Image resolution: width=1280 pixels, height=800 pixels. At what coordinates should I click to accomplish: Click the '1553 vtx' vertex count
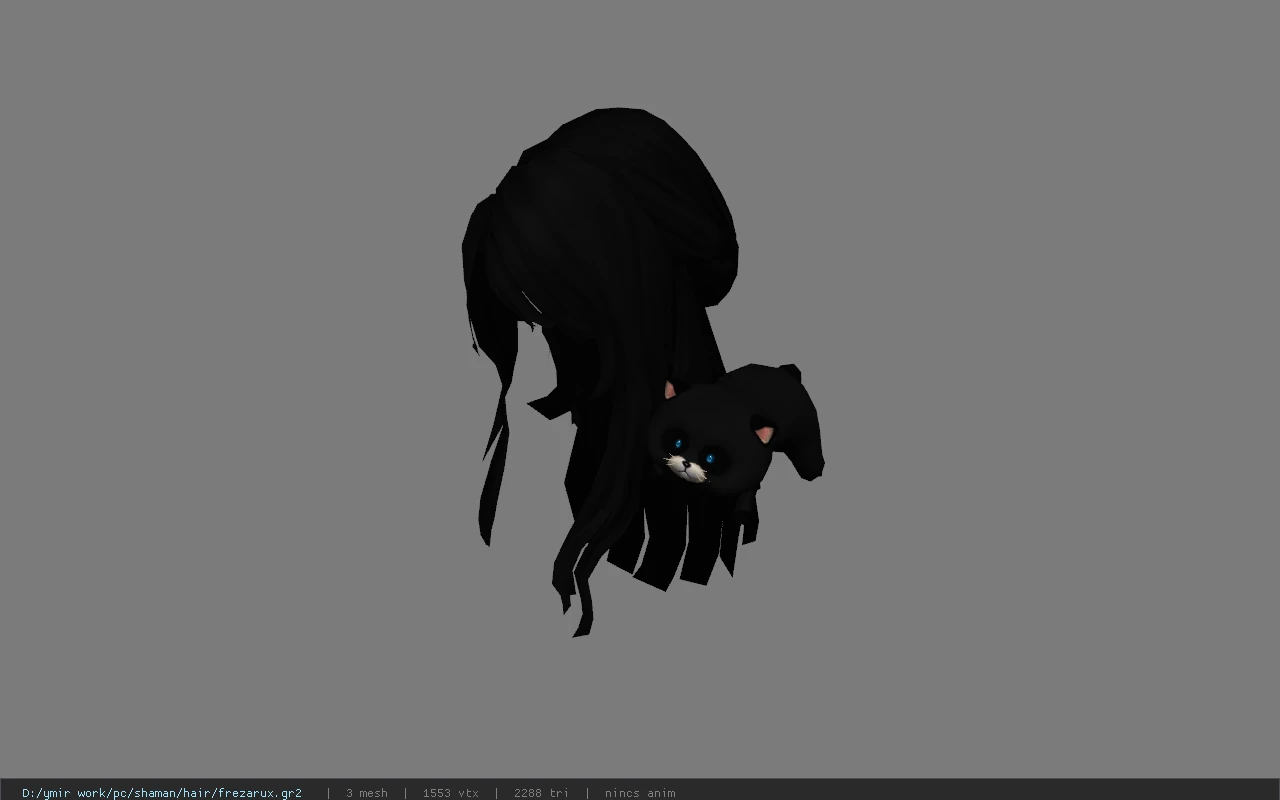point(450,793)
